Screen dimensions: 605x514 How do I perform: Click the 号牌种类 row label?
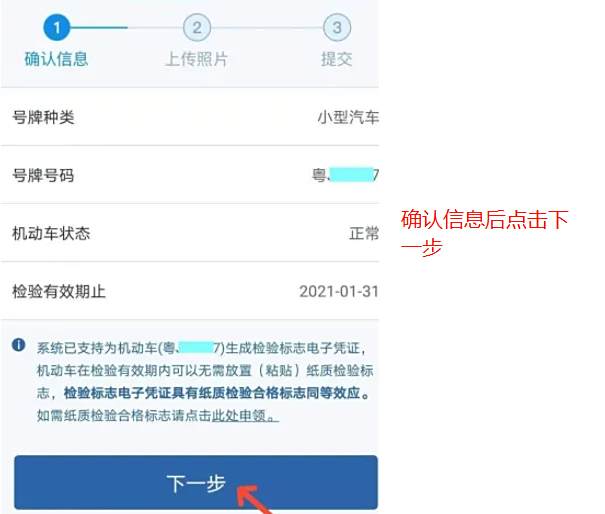(x=43, y=117)
